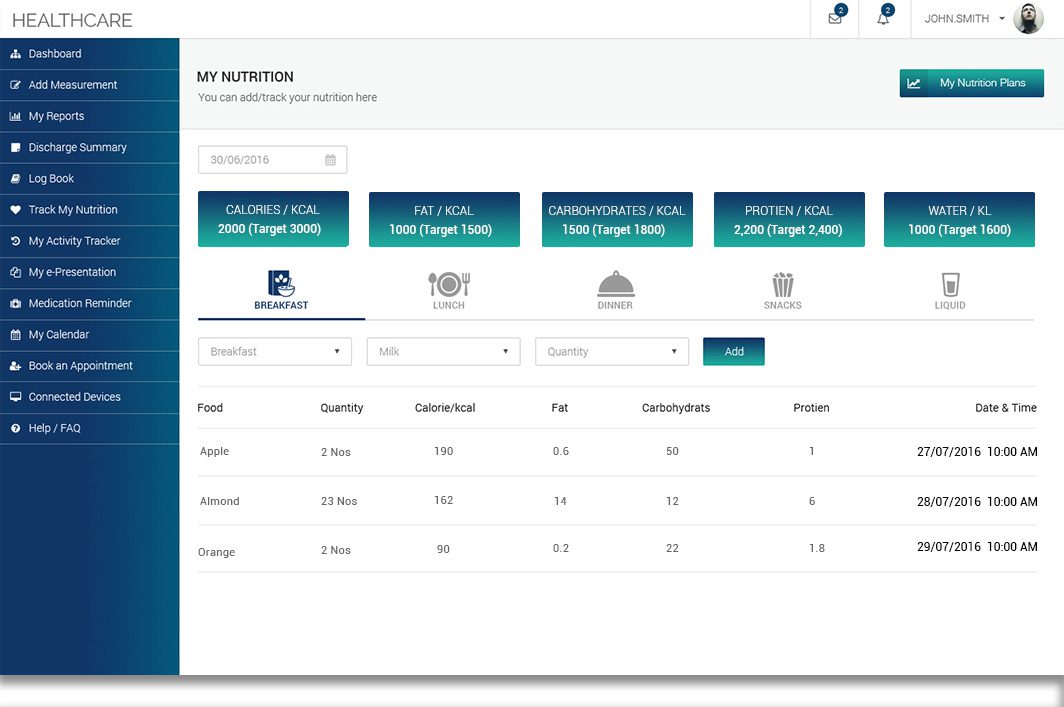Click the FAT / KCAL summary card
1064x707 pixels.
[444, 220]
